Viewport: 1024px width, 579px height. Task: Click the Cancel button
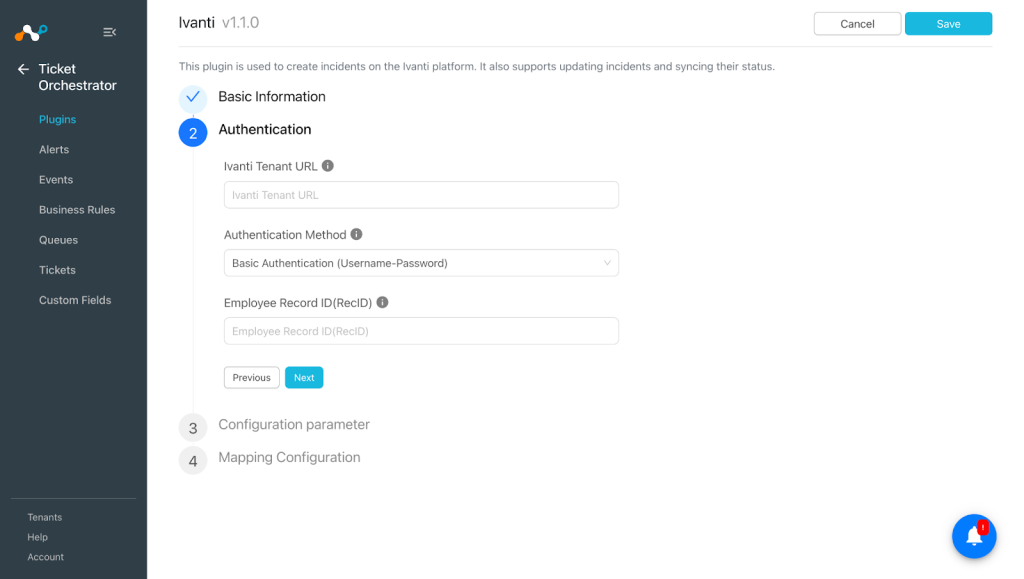(x=857, y=23)
